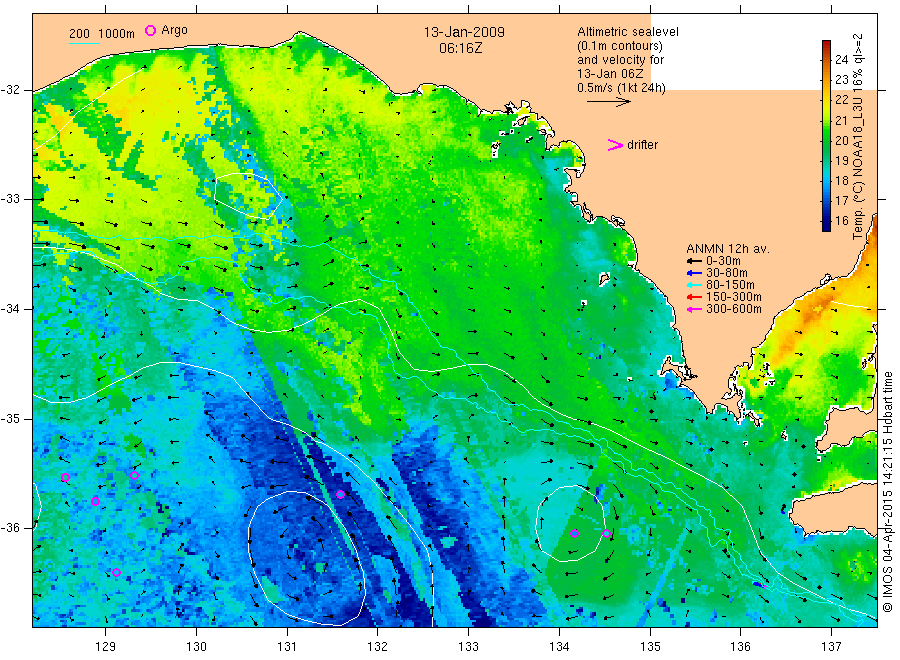Click the cyan 80-150m legend arrow
Screen dimensions: 900x660
695,285
